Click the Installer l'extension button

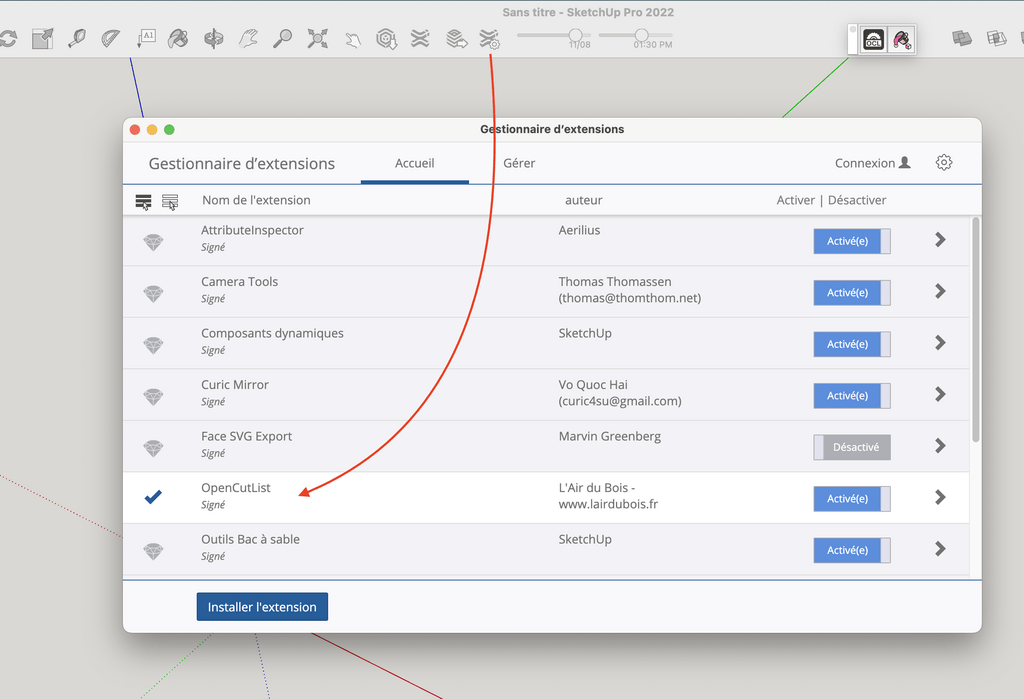[263, 607]
